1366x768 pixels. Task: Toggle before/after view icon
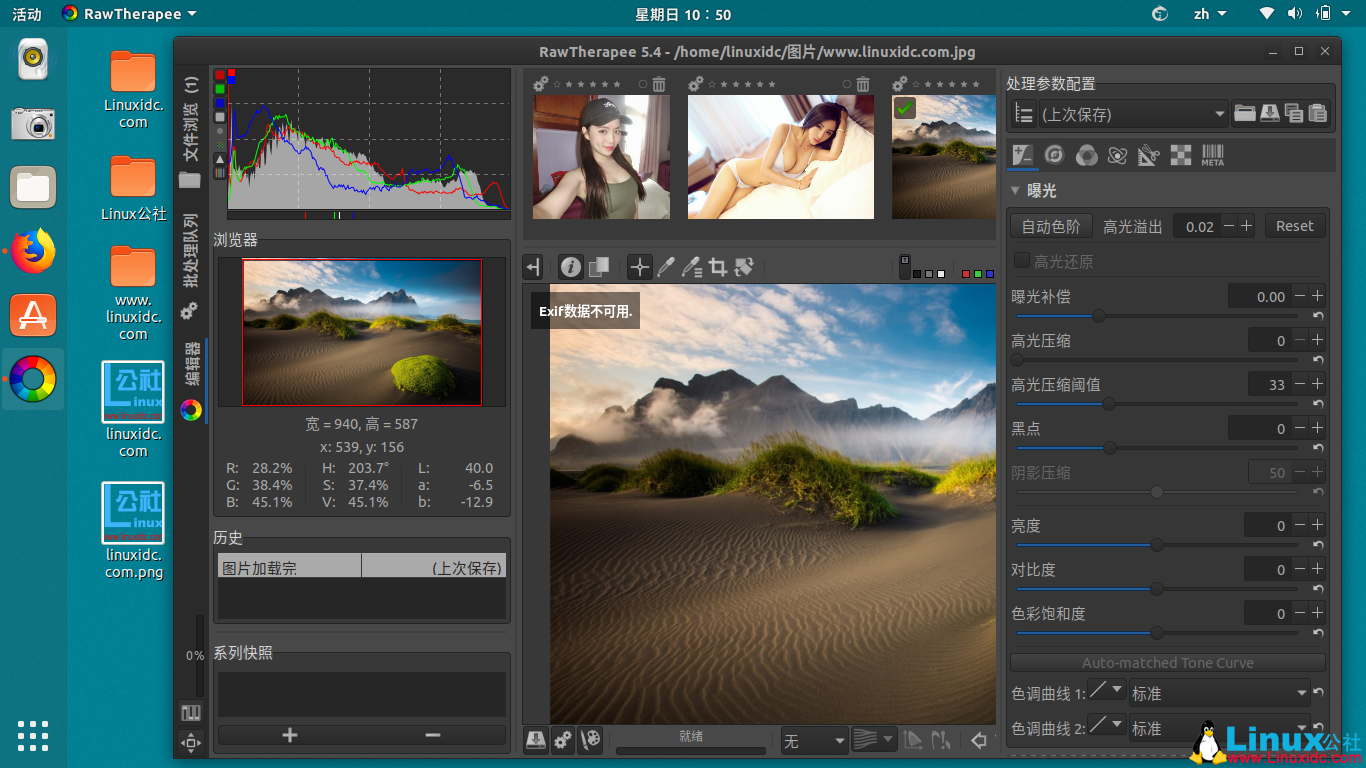tap(599, 267)
